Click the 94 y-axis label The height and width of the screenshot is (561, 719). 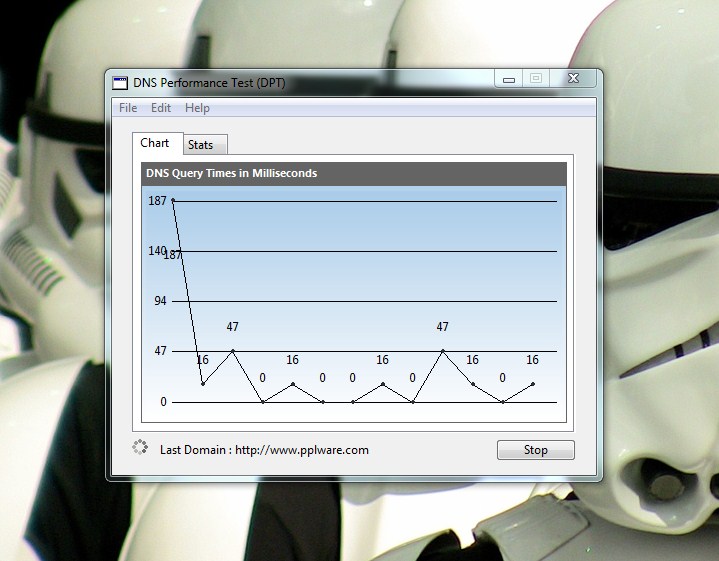tap(160, 301)
